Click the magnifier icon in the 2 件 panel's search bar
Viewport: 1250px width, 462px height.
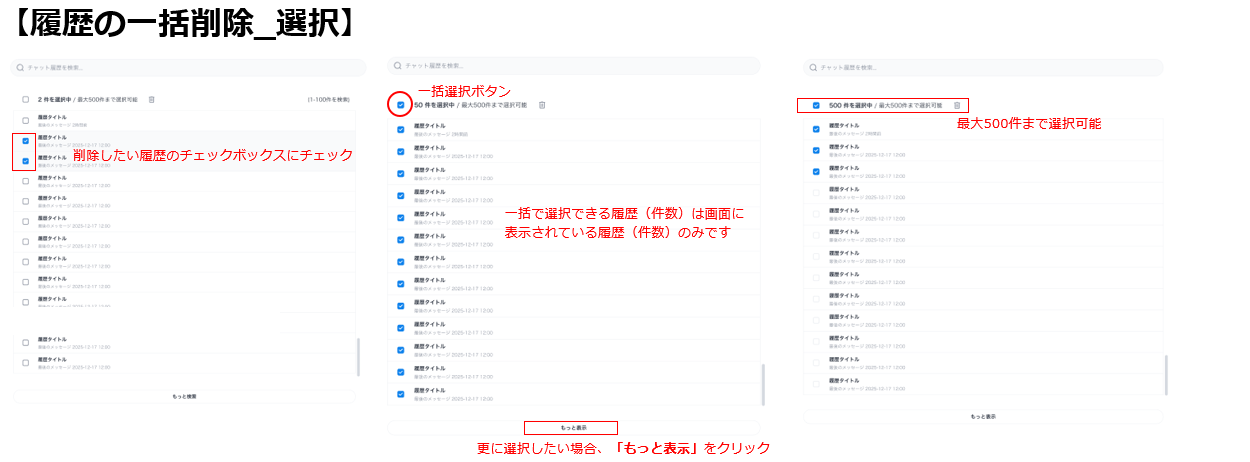click(20, 67)
